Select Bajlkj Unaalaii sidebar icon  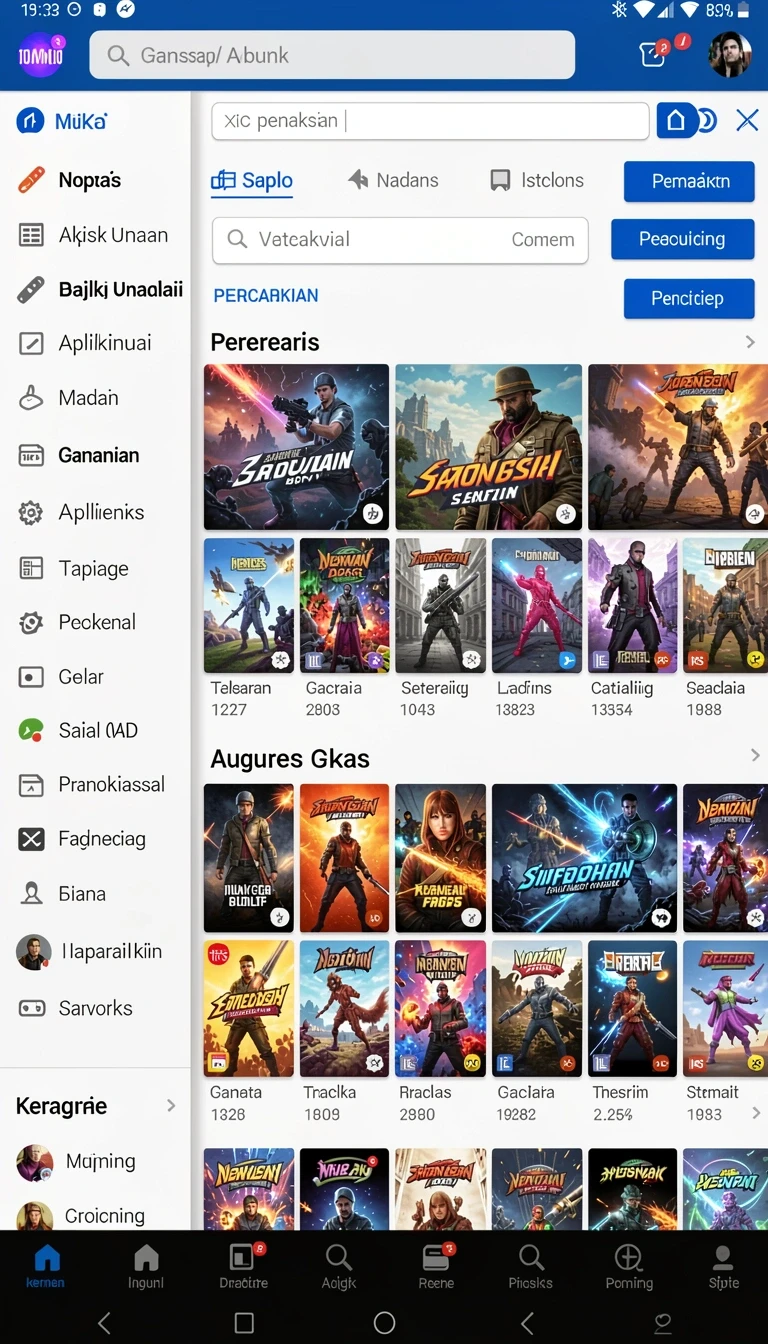coord(31,290)
